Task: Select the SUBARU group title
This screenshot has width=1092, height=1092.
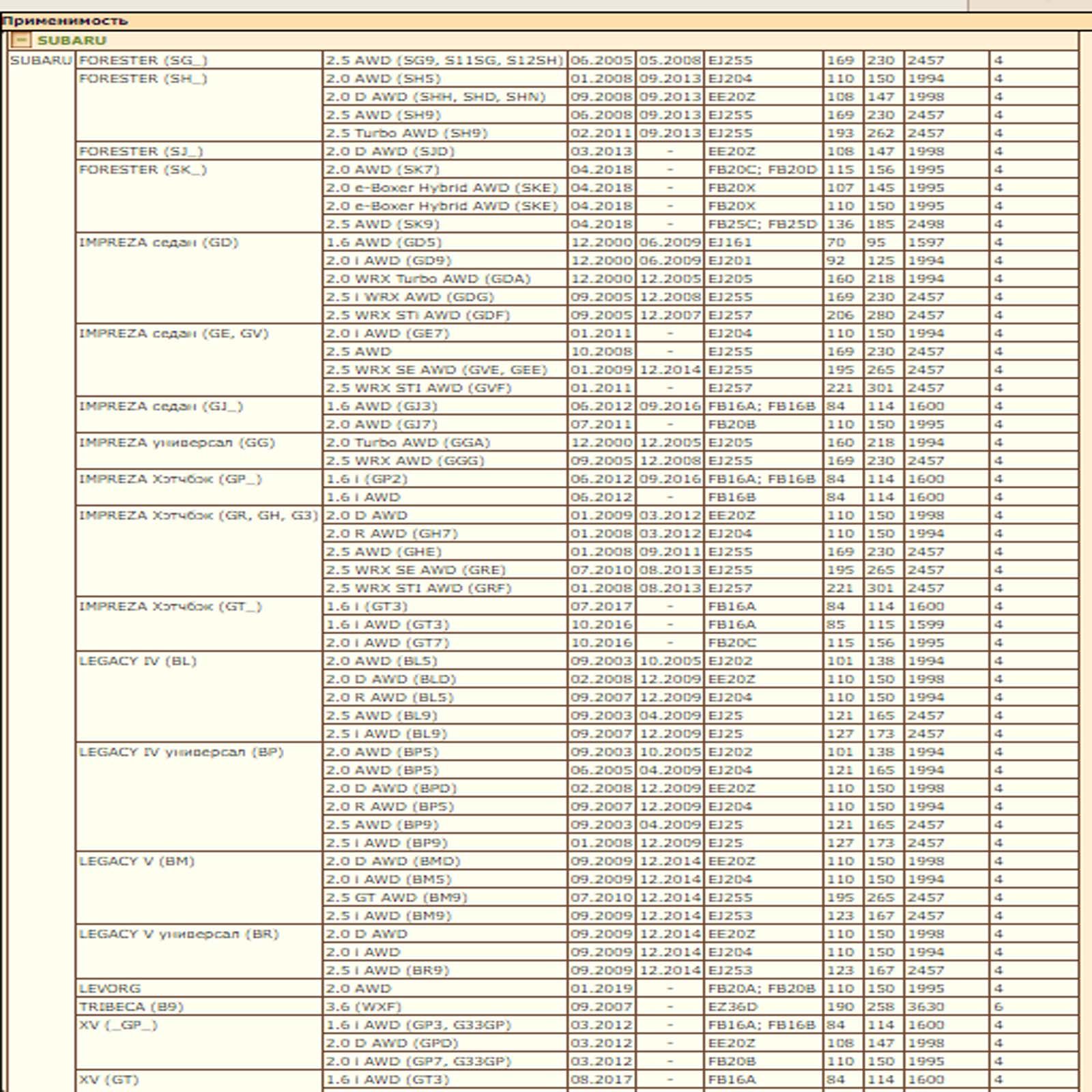Action: 72,40
